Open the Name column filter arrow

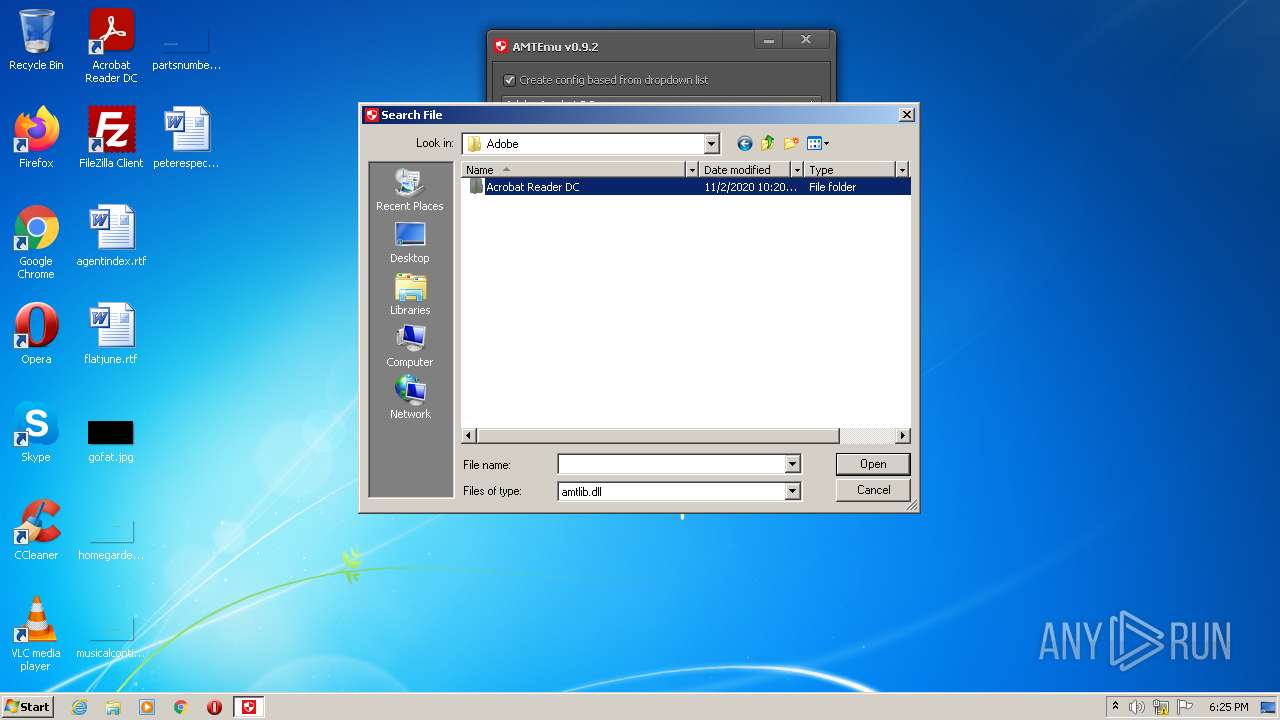[691, 170]
